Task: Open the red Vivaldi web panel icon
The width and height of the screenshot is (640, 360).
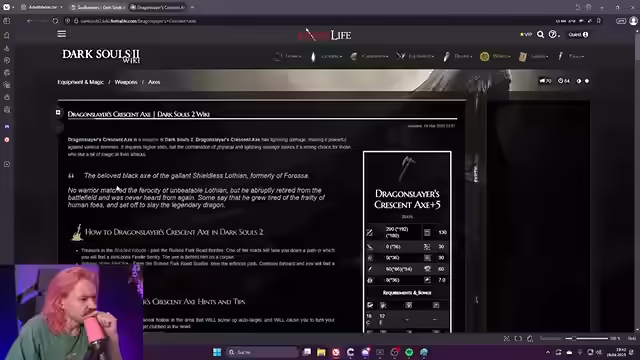Action: [x=7, y=140]
